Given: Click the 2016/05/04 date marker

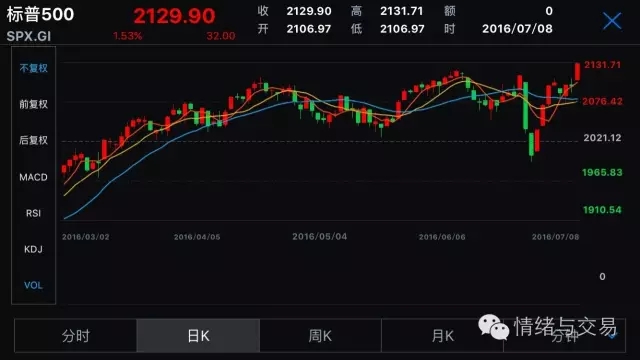Looking at the screenshot, I should (320, 237).
